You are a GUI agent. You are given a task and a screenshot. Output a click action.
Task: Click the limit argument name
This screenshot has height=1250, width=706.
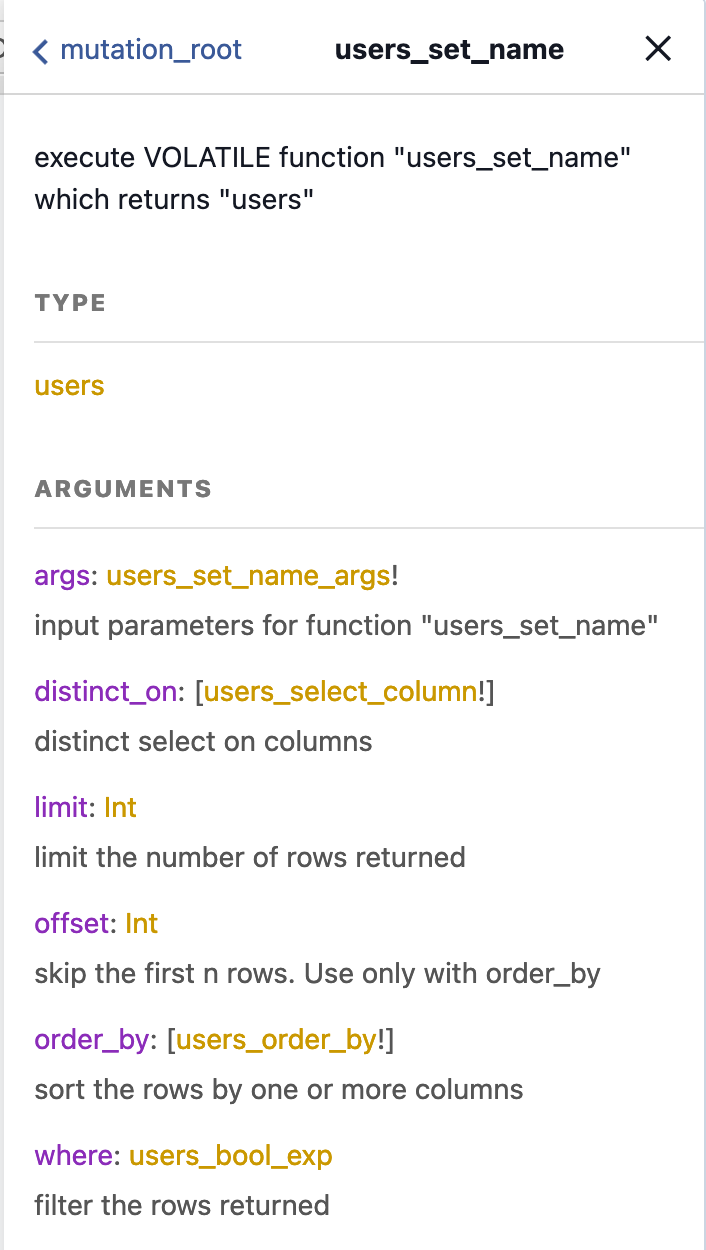click(62, 807)
